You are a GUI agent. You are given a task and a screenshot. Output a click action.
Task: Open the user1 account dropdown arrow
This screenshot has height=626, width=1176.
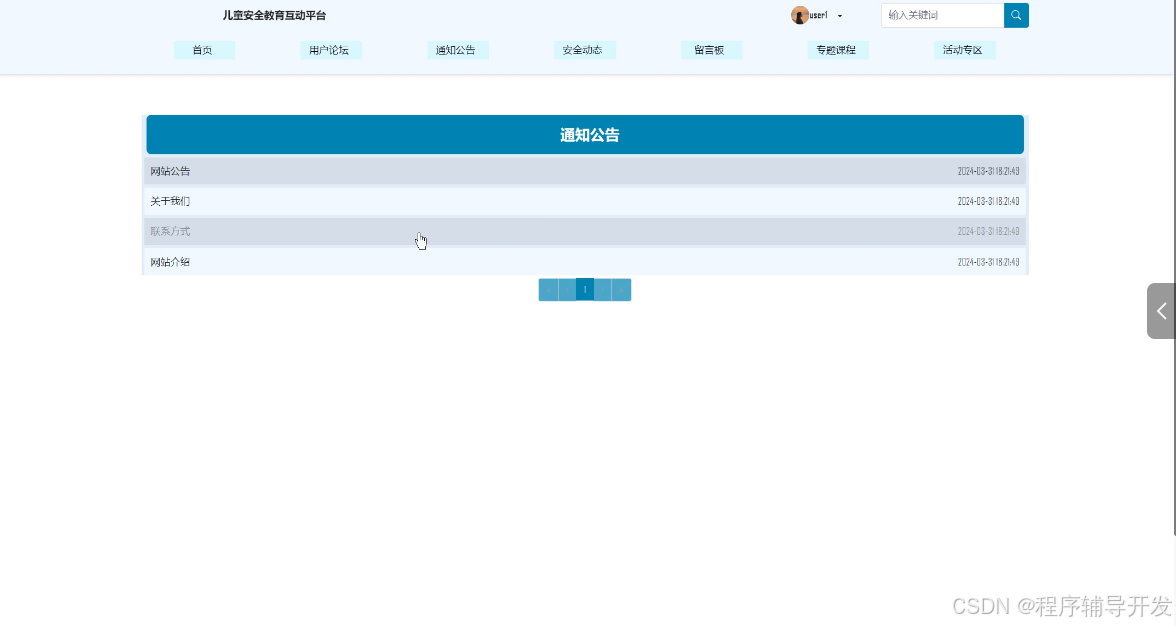pyautogui.click(x=840, y=16)
